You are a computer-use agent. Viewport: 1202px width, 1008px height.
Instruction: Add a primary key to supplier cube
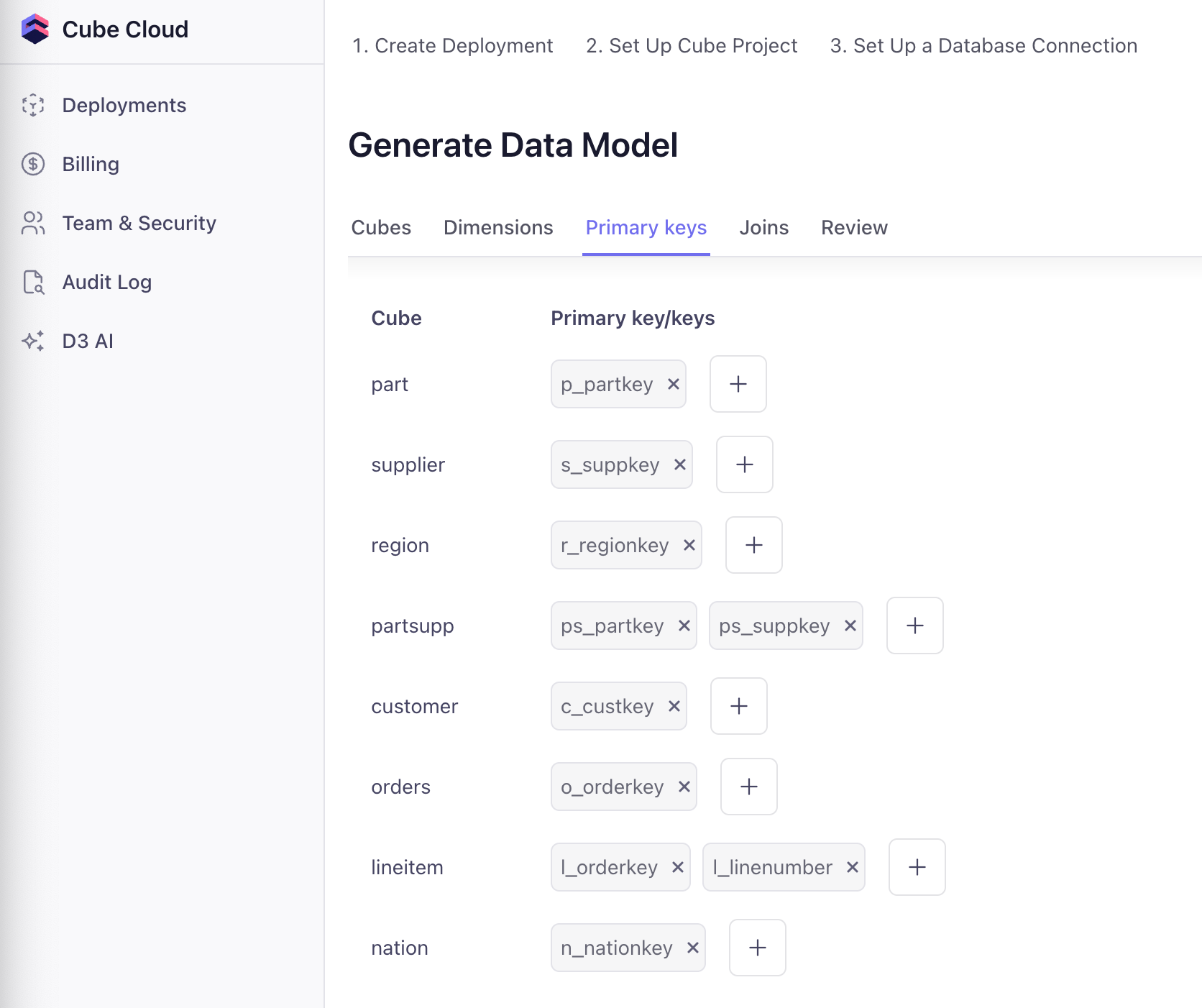(x=744, y=465)
